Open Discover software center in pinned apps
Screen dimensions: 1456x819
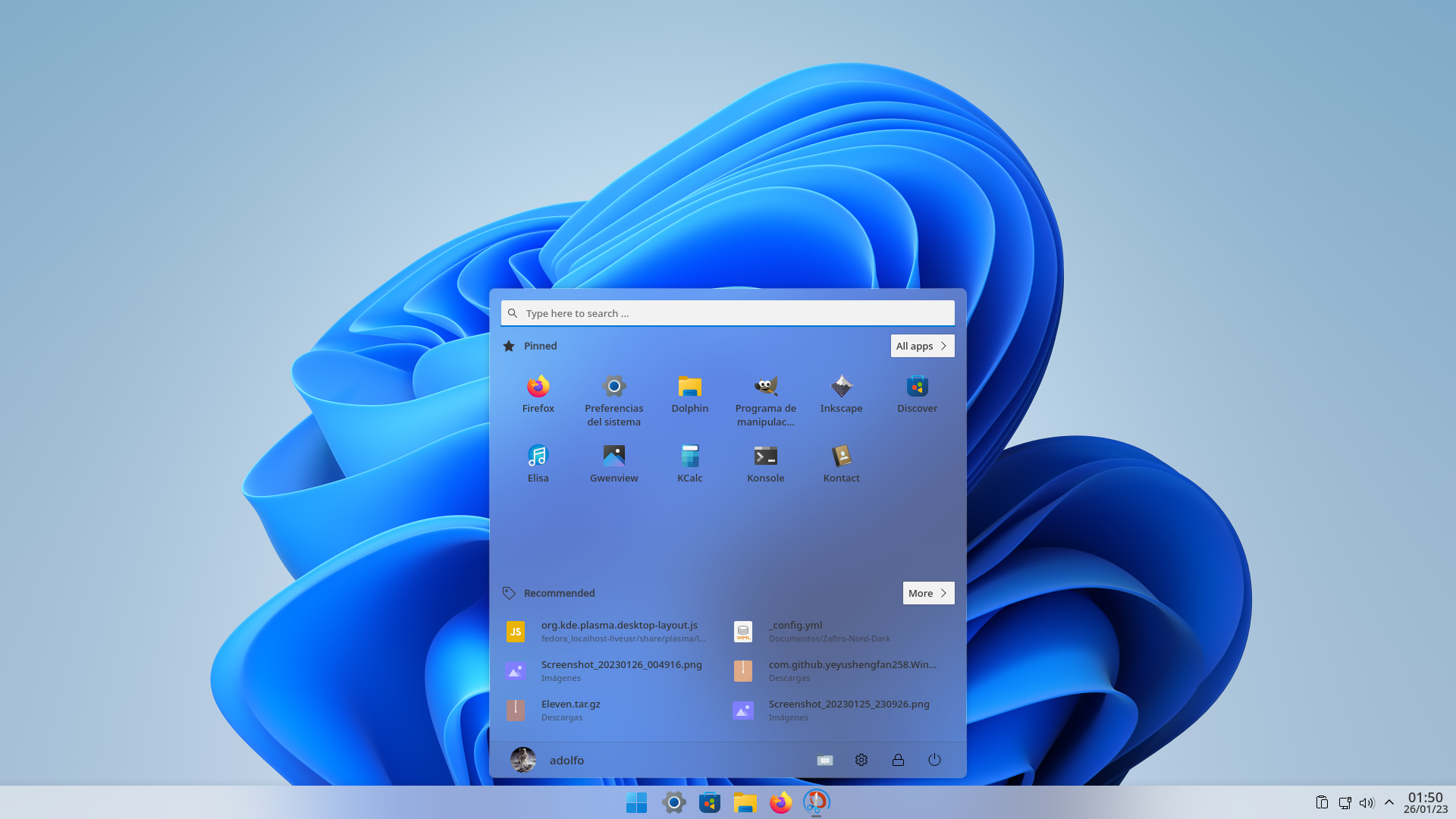(x=917, y=394)
